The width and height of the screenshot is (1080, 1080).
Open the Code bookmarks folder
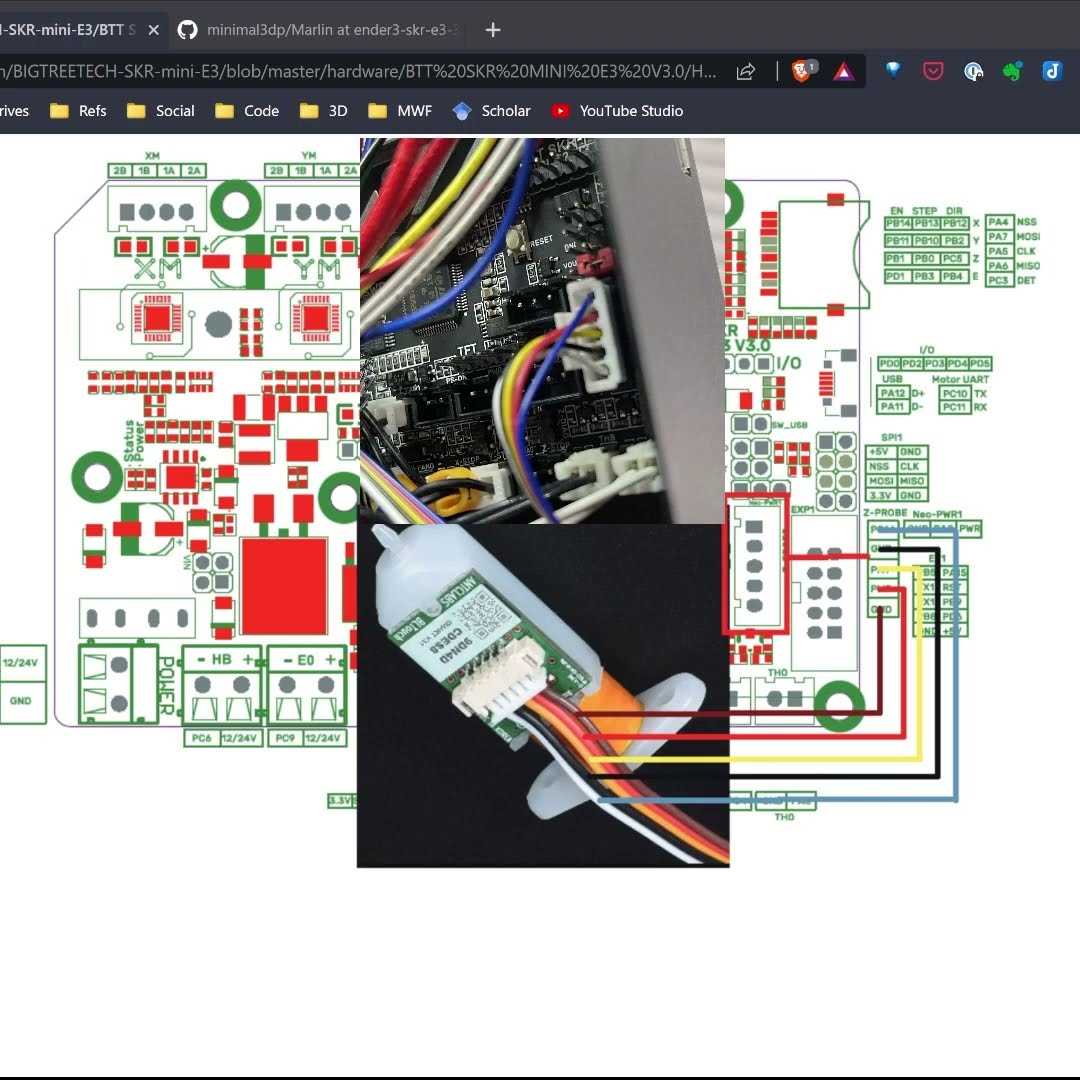247,111
